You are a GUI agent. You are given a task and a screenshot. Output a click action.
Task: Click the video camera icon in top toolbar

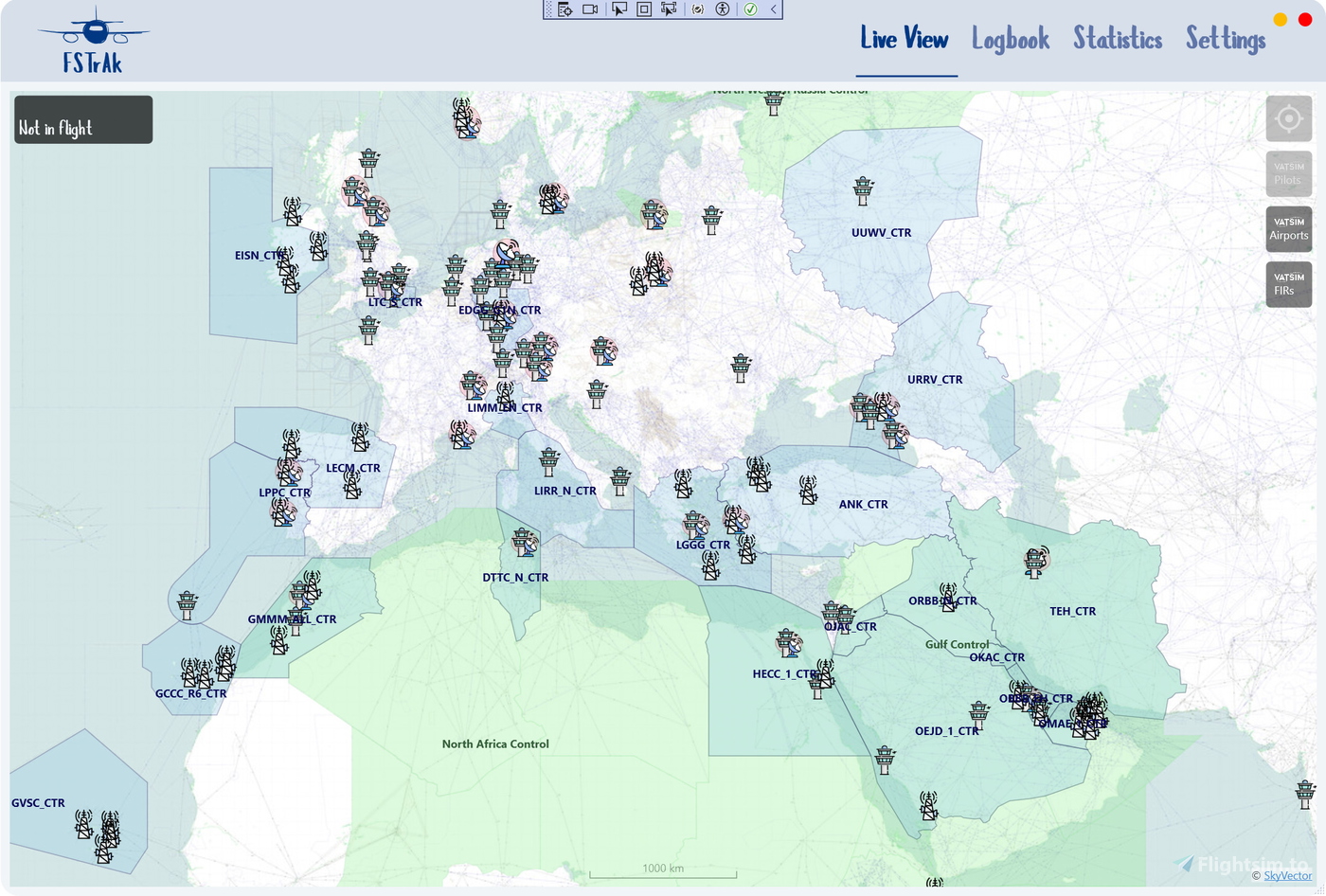pyautogui.click(x=590, y=9)
